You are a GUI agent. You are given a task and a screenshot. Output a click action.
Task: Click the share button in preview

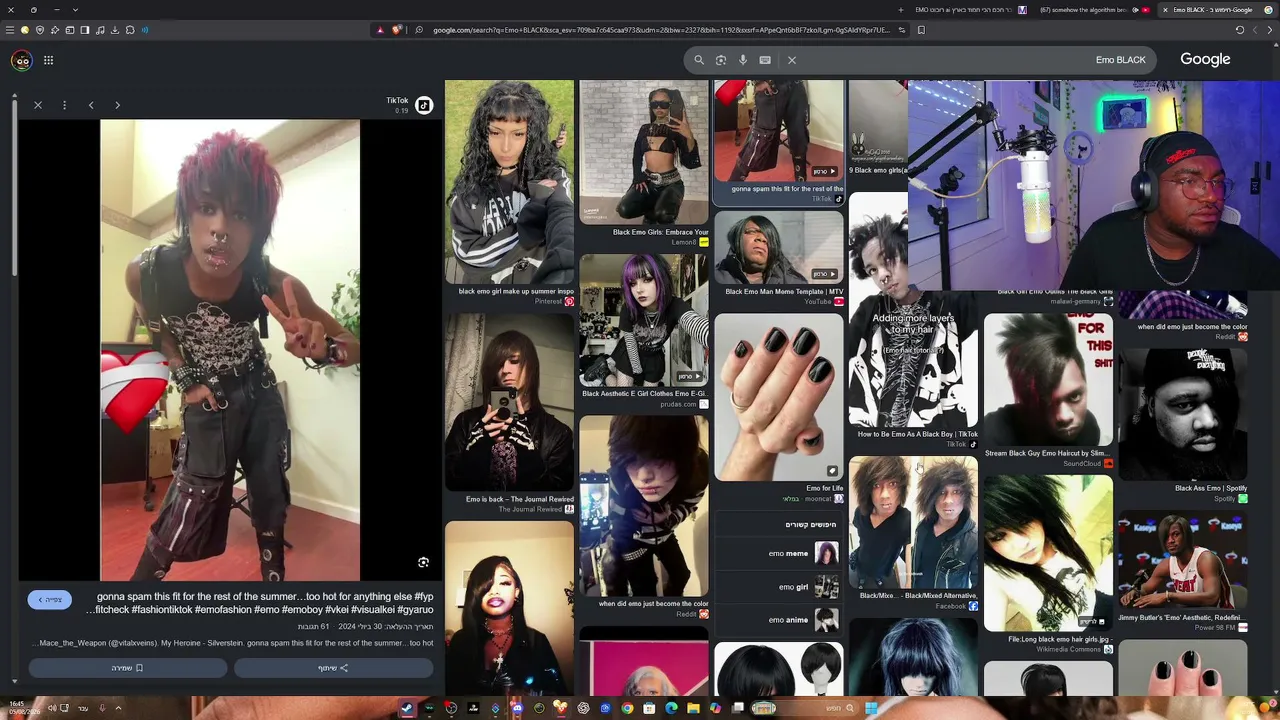coord(333,668)
